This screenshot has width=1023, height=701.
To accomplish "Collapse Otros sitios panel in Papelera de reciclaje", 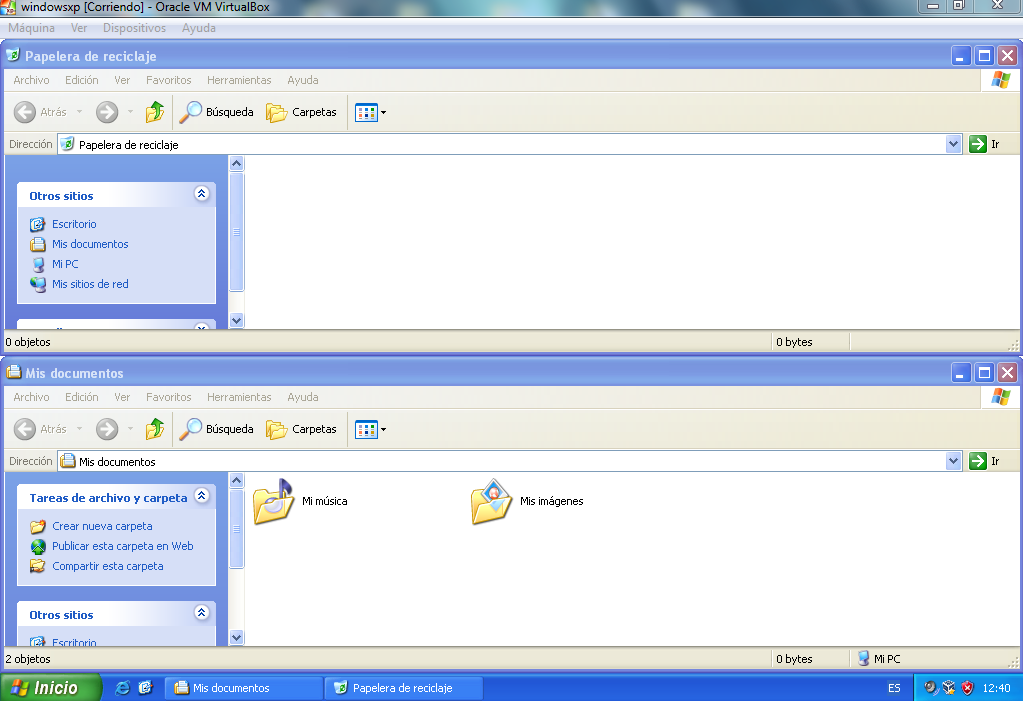I will (202, 194).
